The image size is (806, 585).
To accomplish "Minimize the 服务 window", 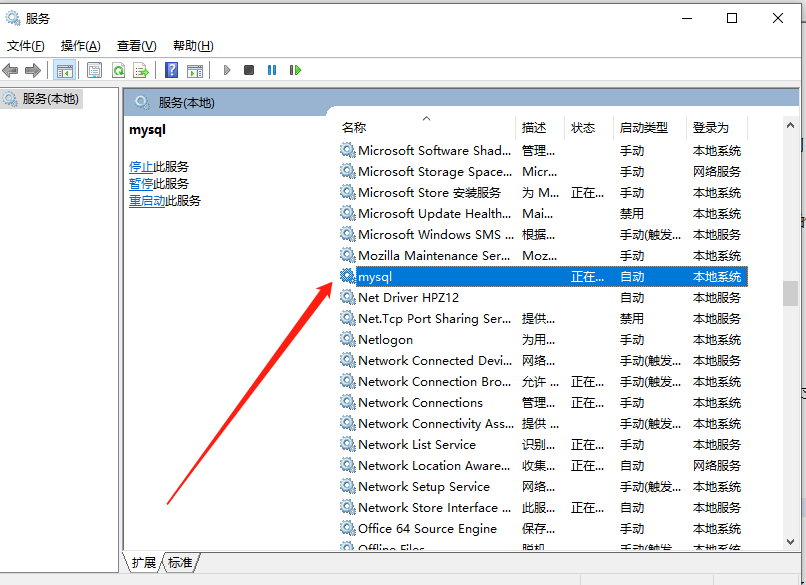I will (x=687, y=18).
